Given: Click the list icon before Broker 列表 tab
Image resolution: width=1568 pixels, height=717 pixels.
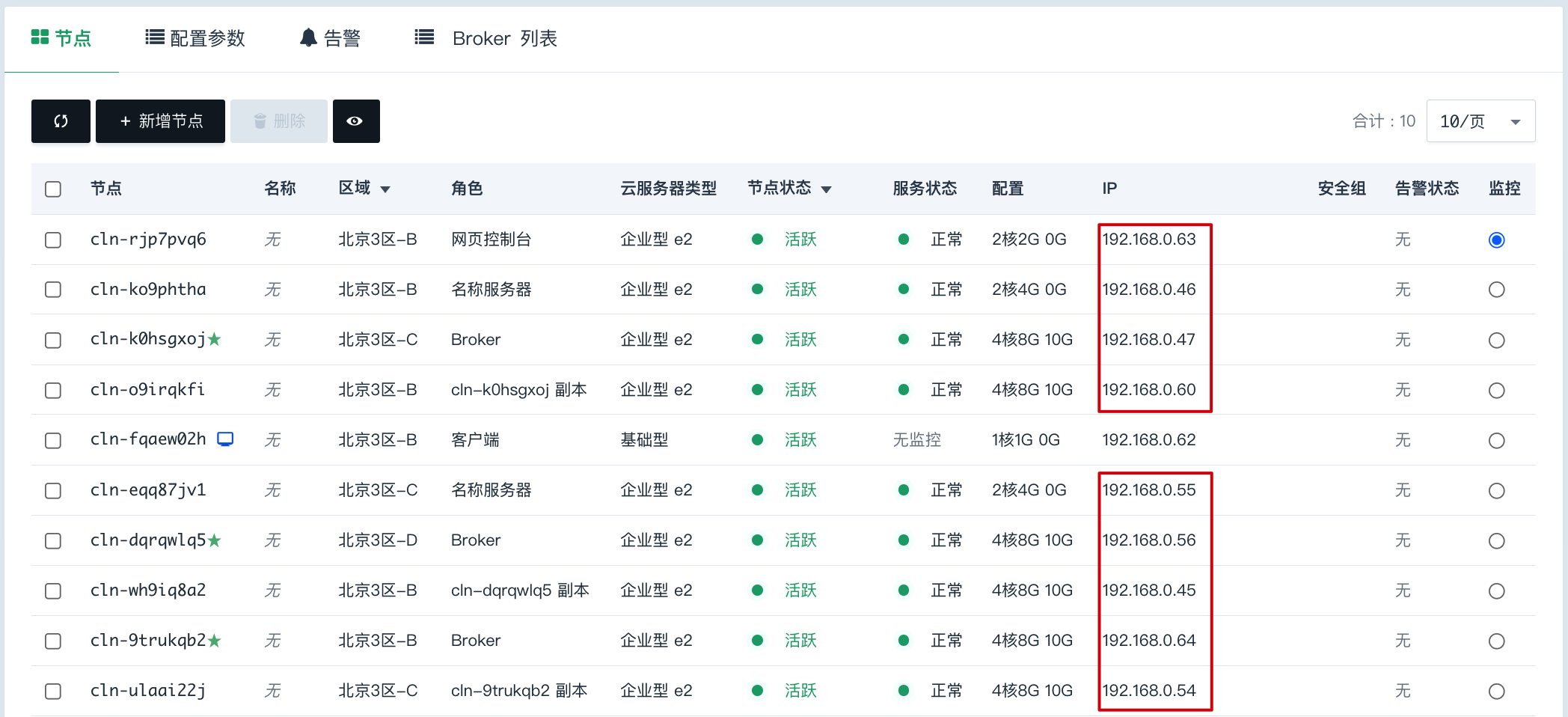Looking at the screenshot, I should coord(424,37).
